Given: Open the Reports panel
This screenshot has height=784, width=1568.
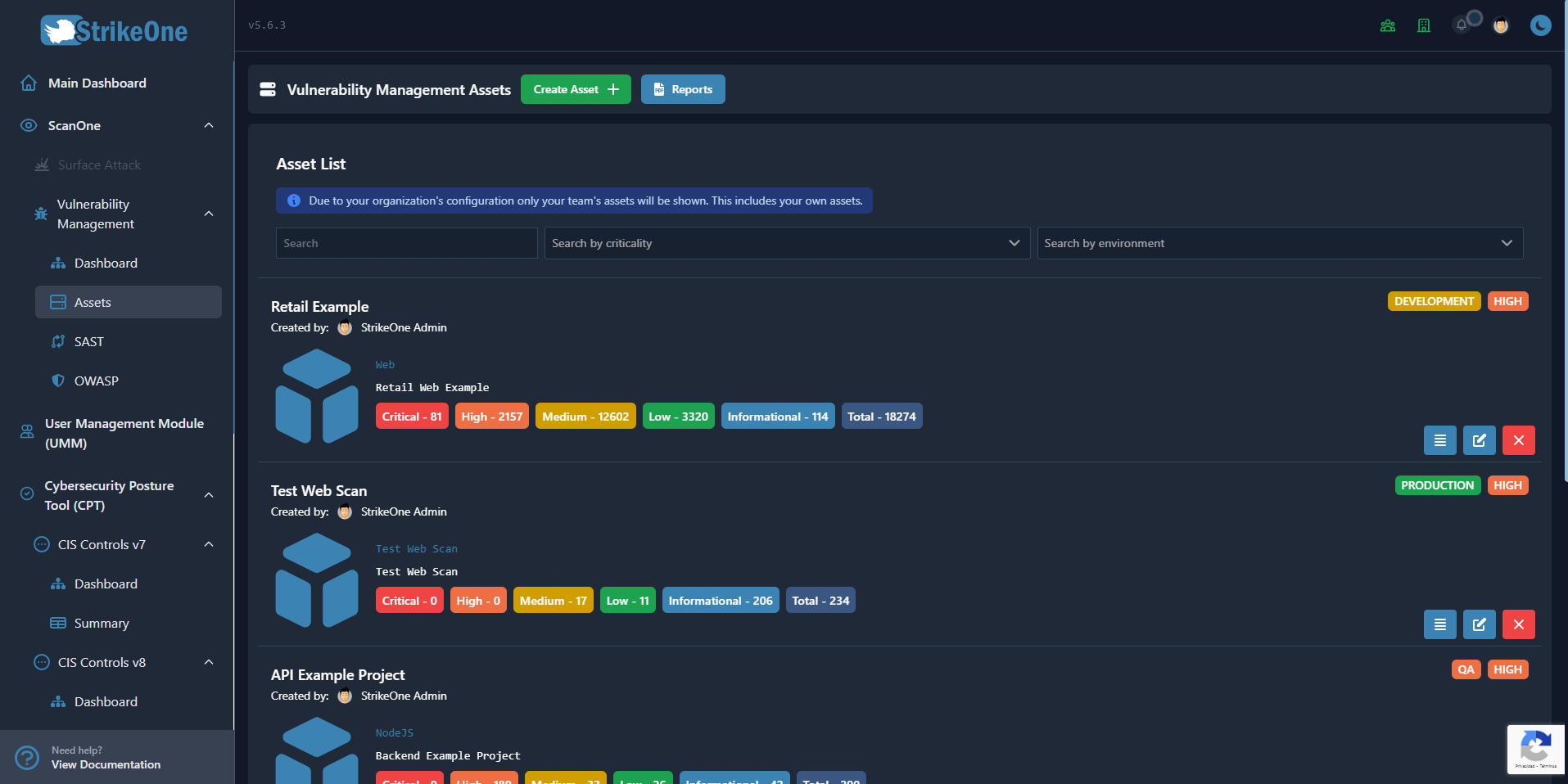Looking at the screenshot, I should point(682,89).
